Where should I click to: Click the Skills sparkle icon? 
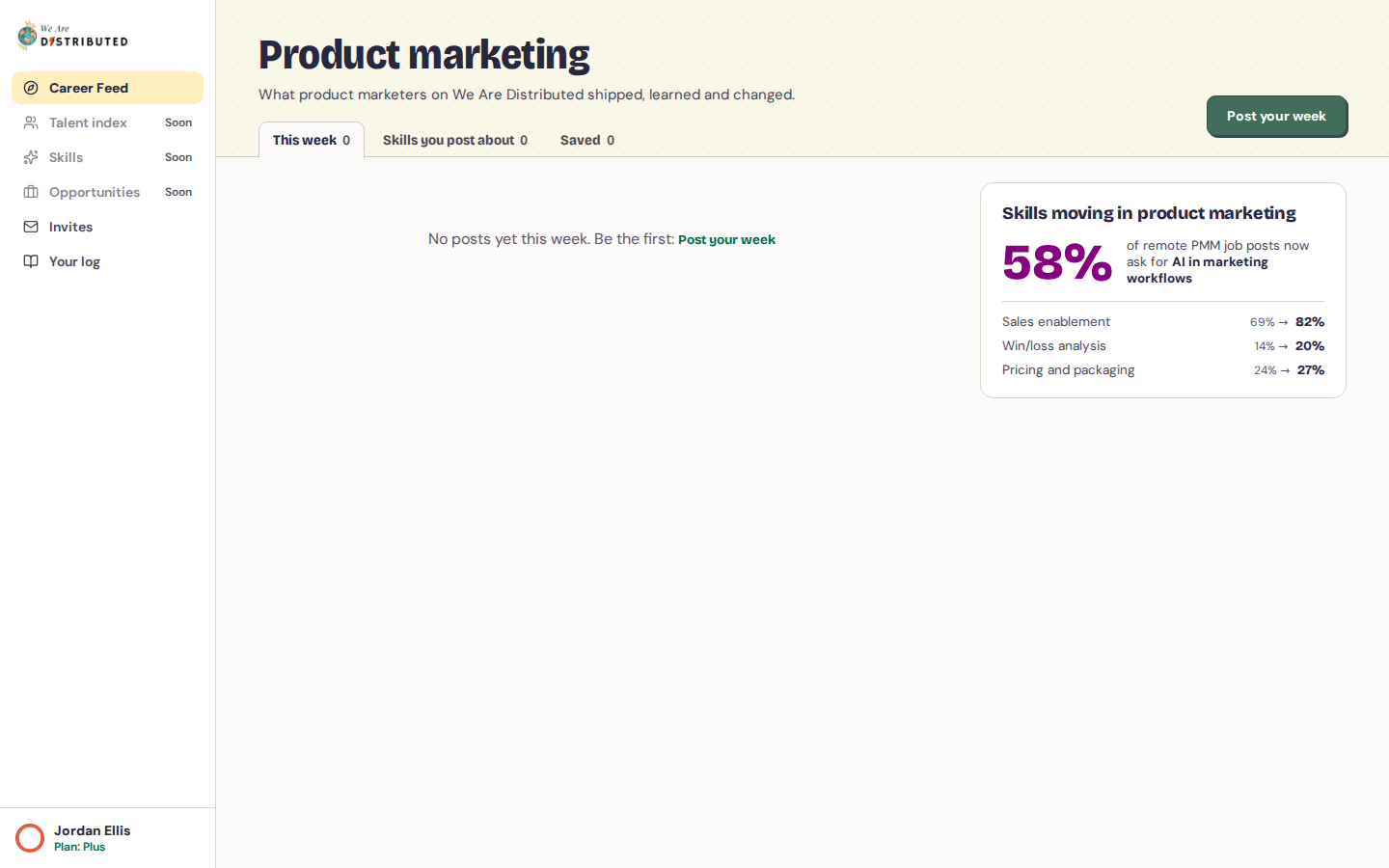(31, 157)
